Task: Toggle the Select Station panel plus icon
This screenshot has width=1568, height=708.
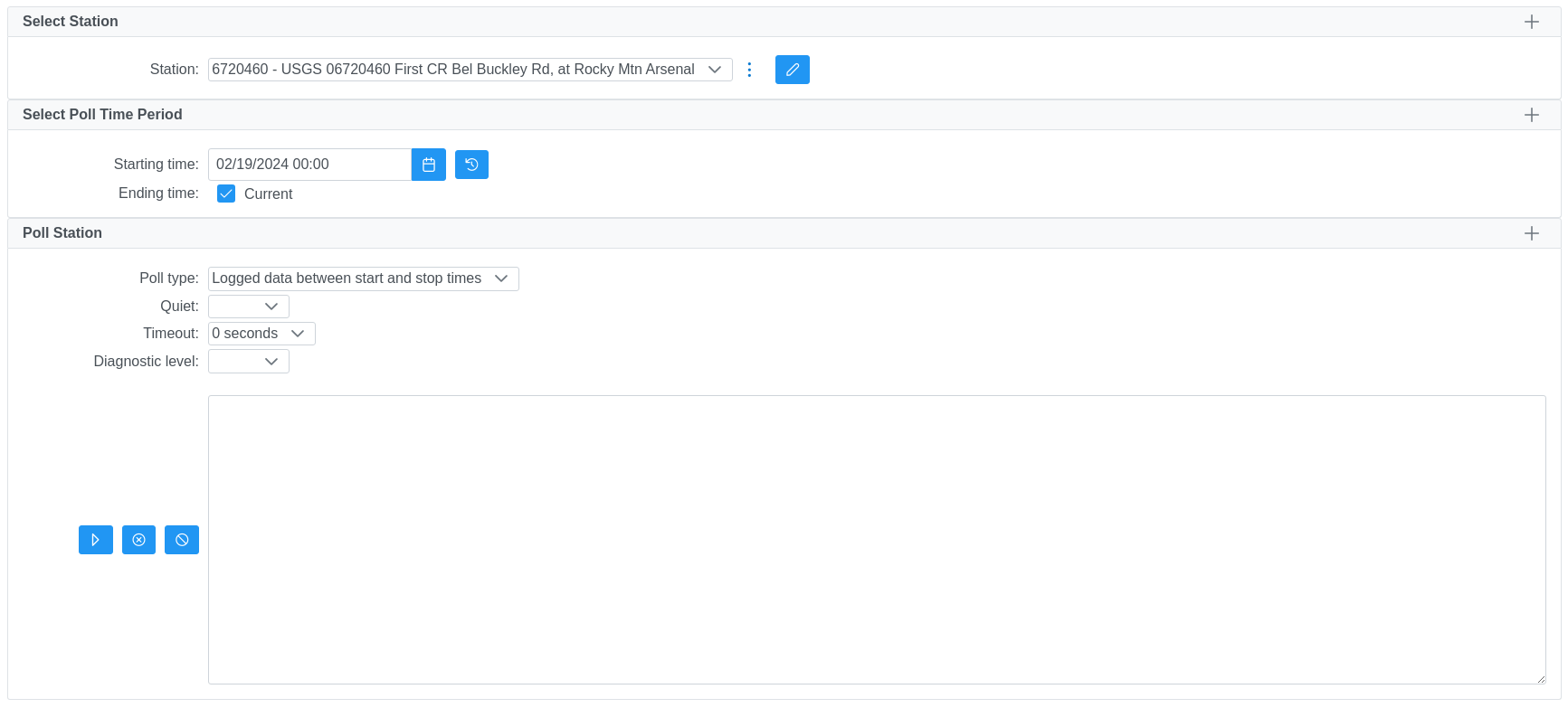Action: (1531, 22)
